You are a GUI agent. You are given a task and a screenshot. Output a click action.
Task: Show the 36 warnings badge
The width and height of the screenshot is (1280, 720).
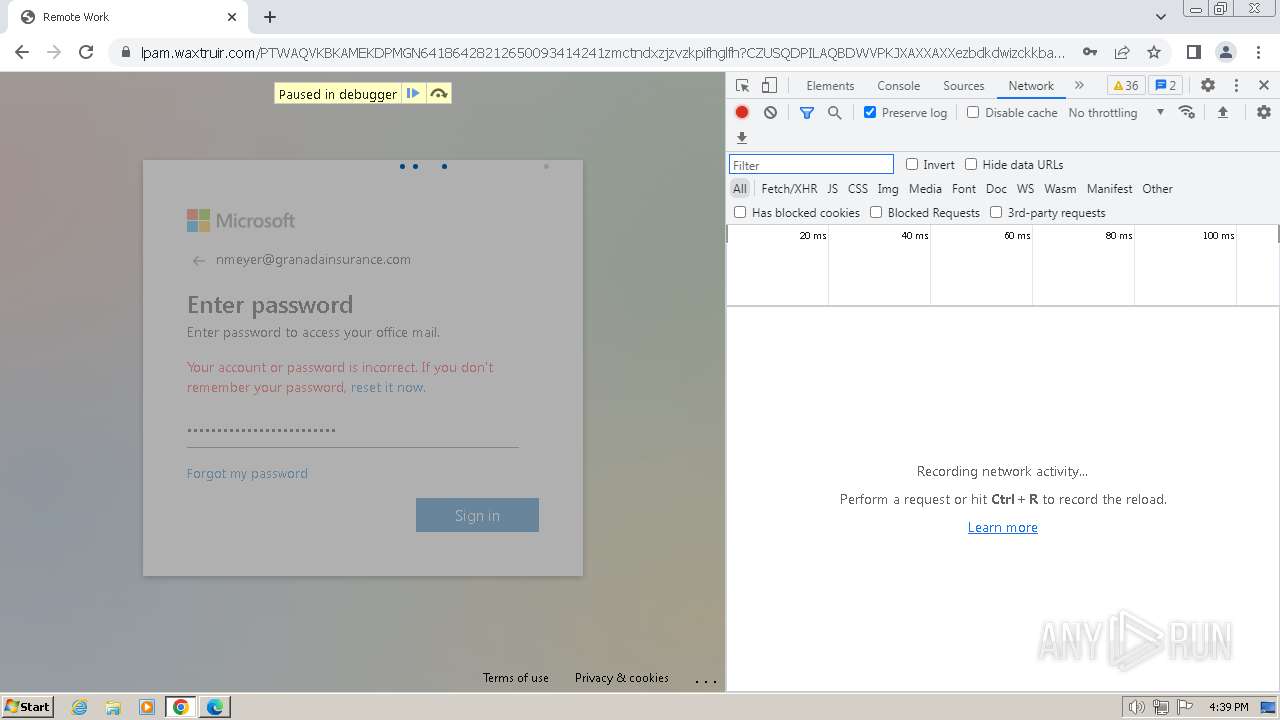coord(1126,86)
